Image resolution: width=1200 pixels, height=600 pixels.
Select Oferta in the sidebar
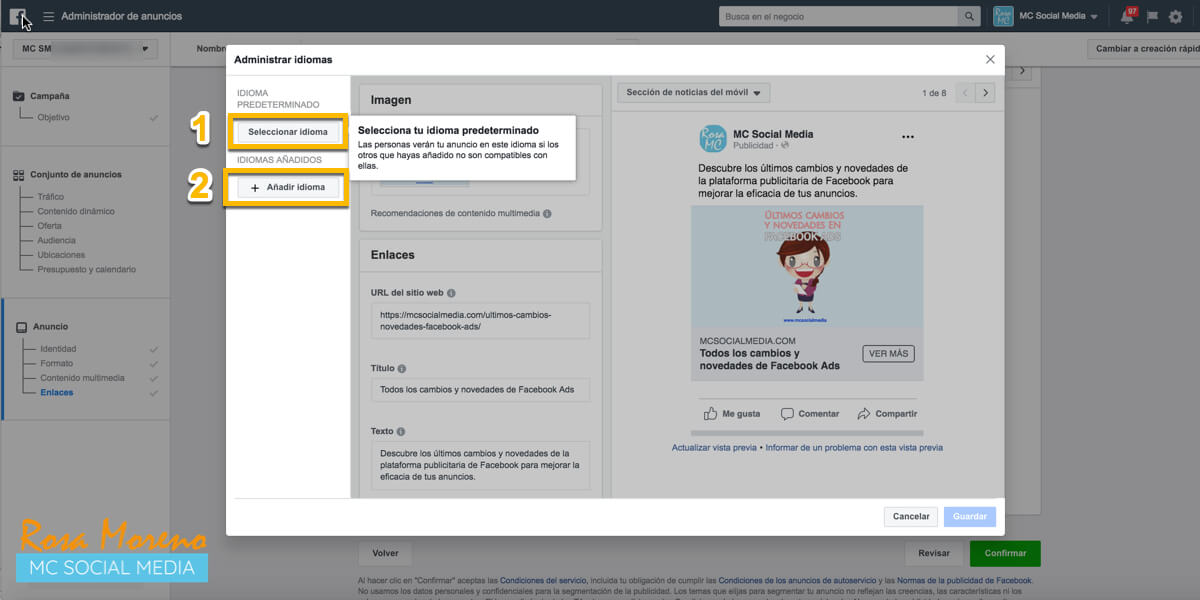49,226
